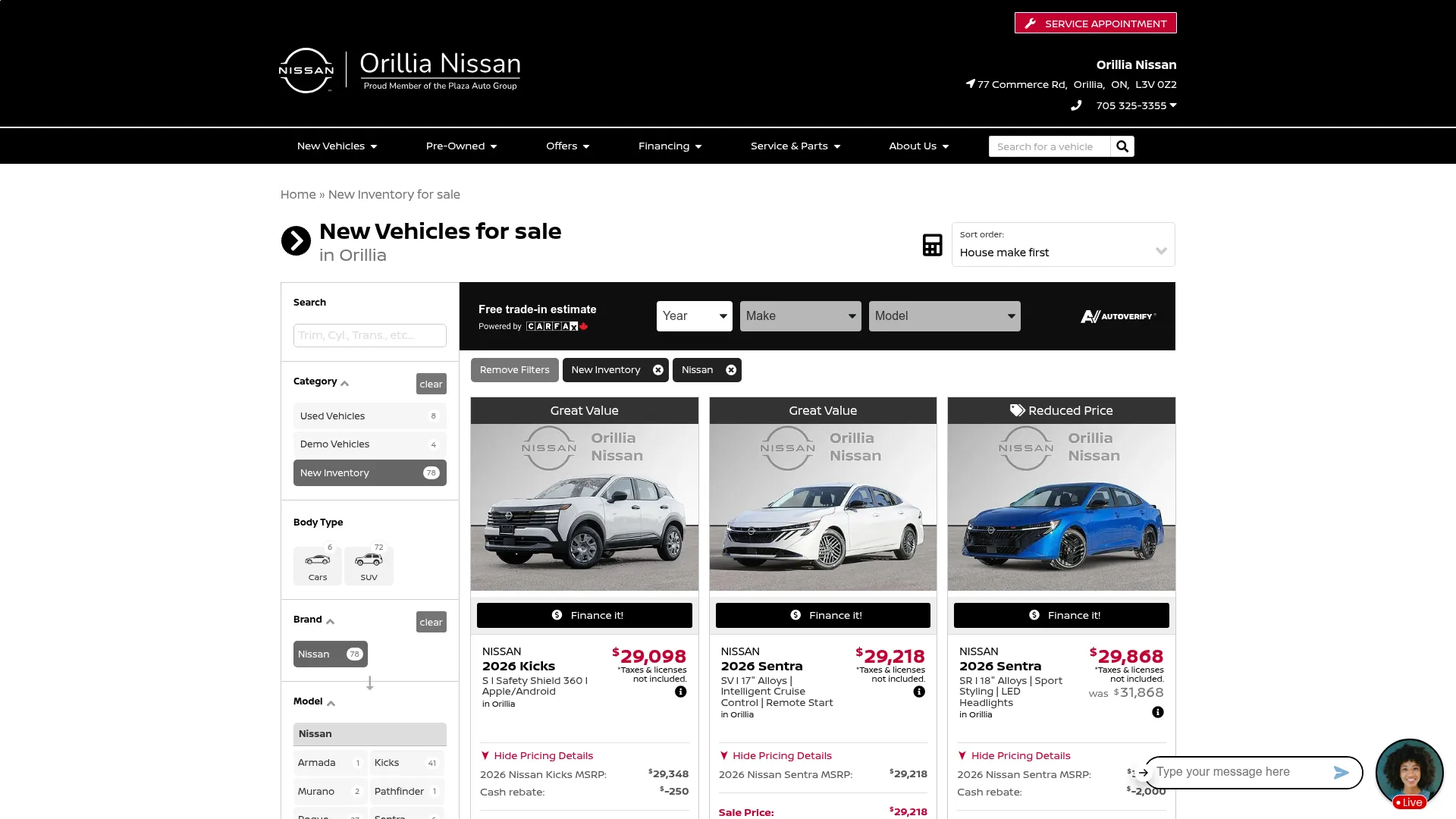Image resolution: width=1456 pixels, height=819 pixels.
Task: Click the info icon under the Kicks price
Action: [681, 692]
